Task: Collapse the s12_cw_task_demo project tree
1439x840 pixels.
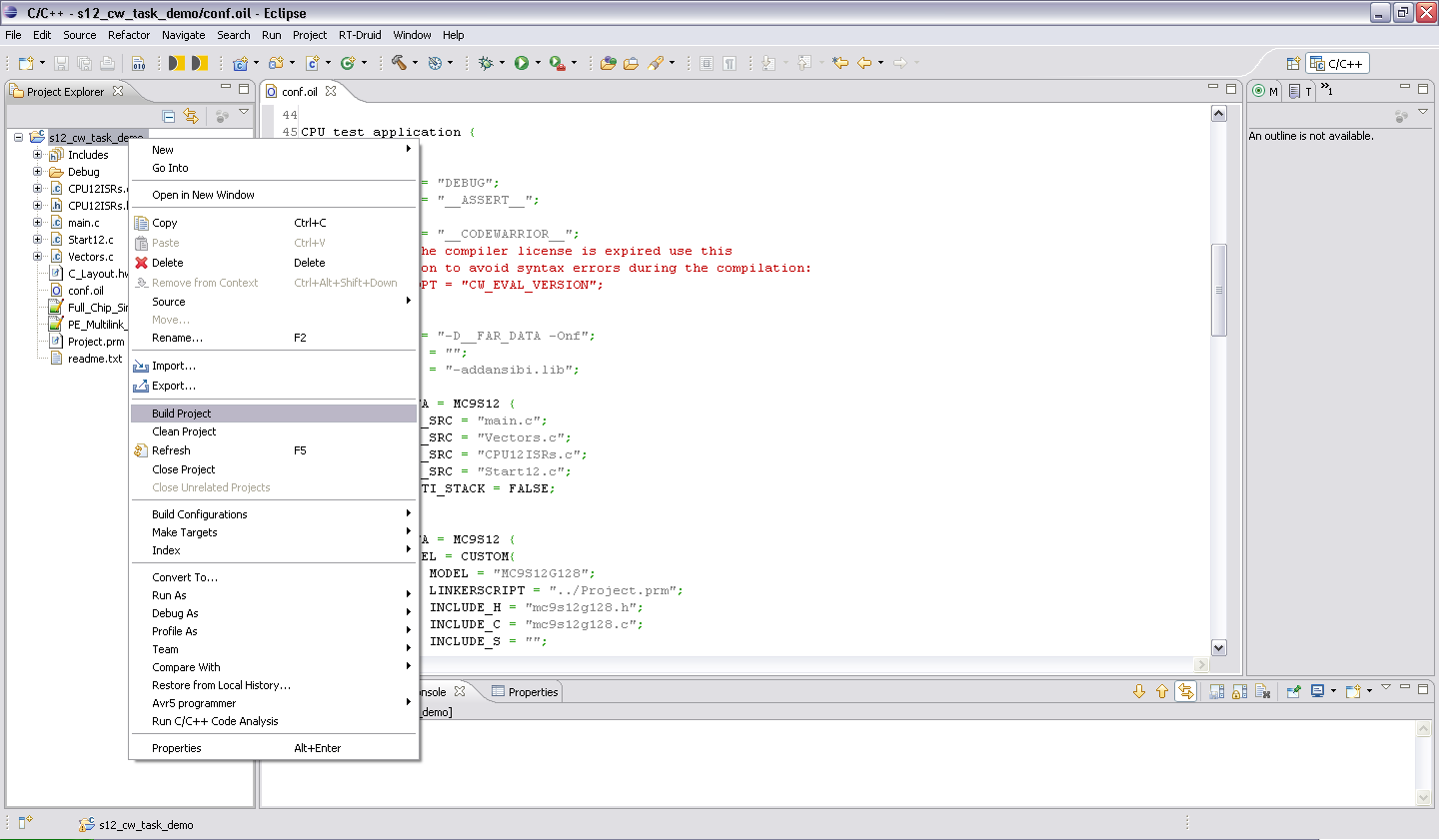Action: [x=19, y=138]
